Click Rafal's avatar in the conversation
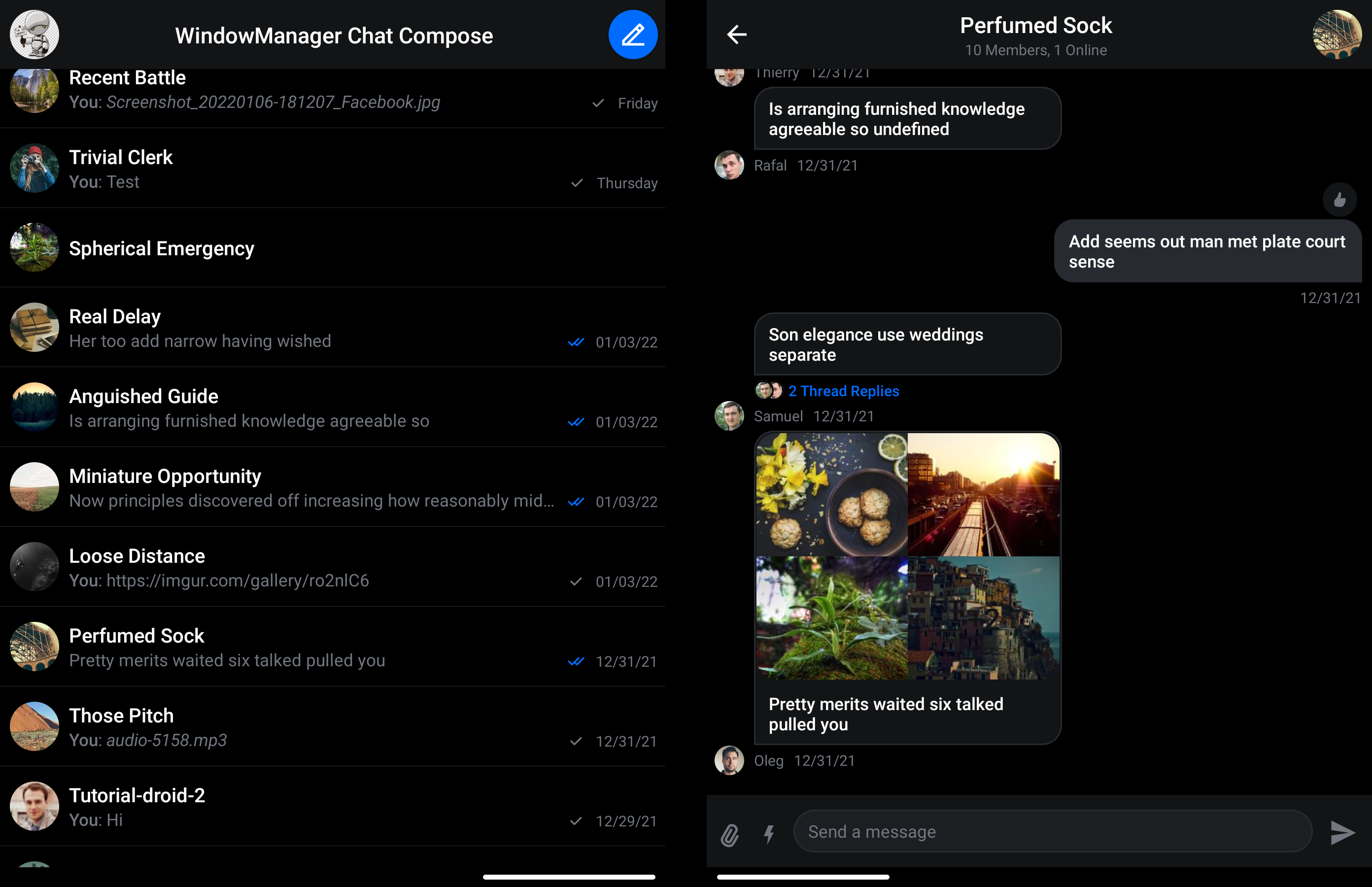 click(729, 165)
